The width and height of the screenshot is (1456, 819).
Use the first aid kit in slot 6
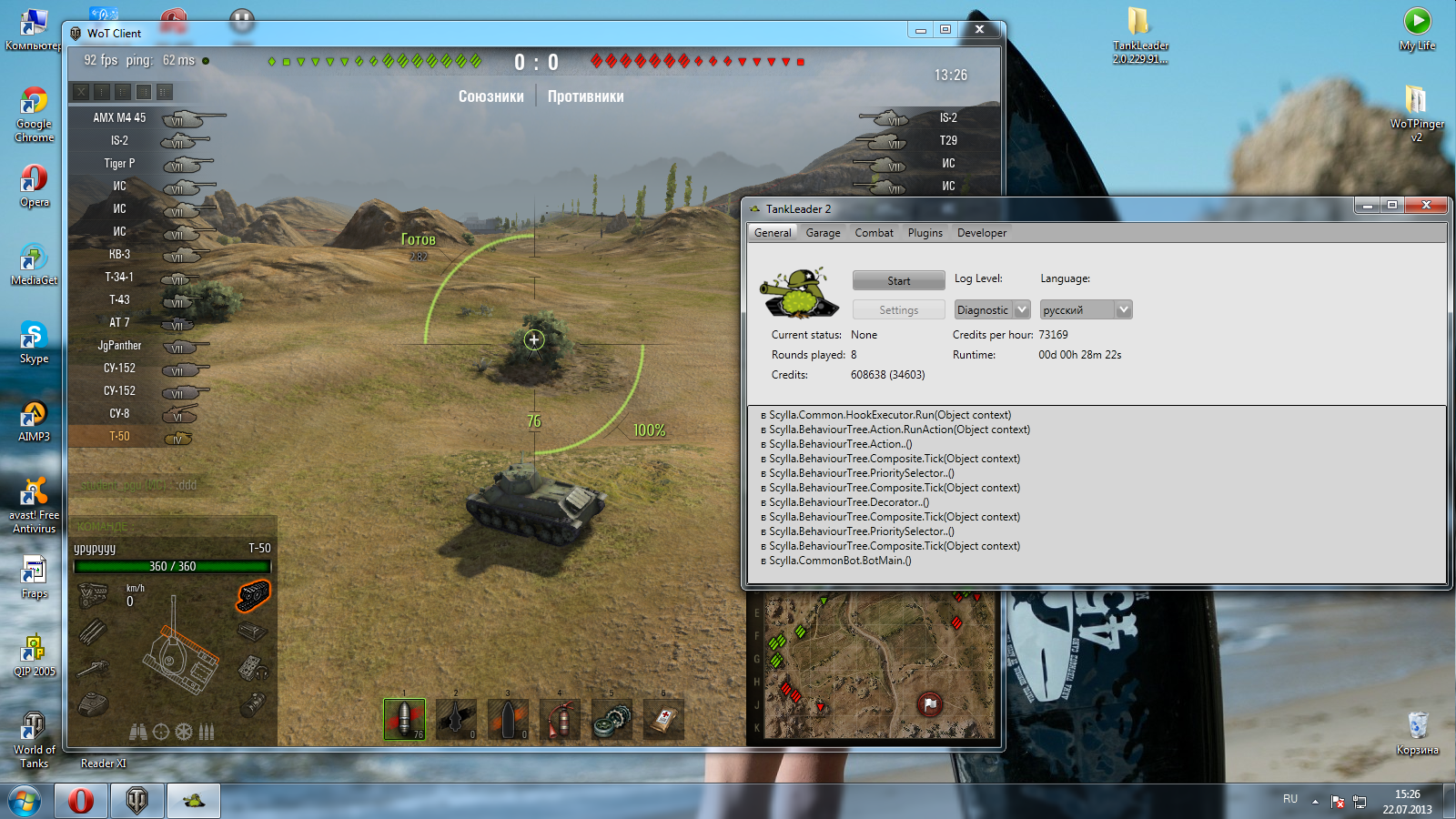tap(663, 719)
